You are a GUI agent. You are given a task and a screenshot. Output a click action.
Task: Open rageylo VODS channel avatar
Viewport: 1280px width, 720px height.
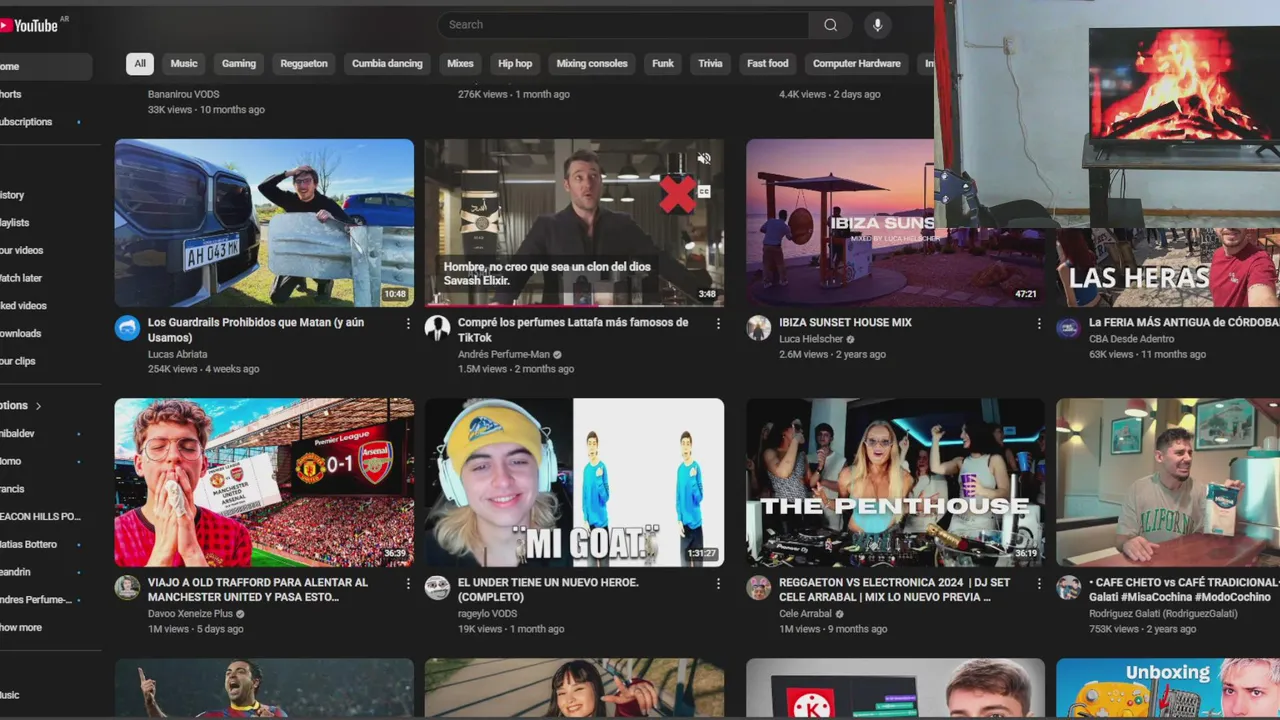click(437, 587)
